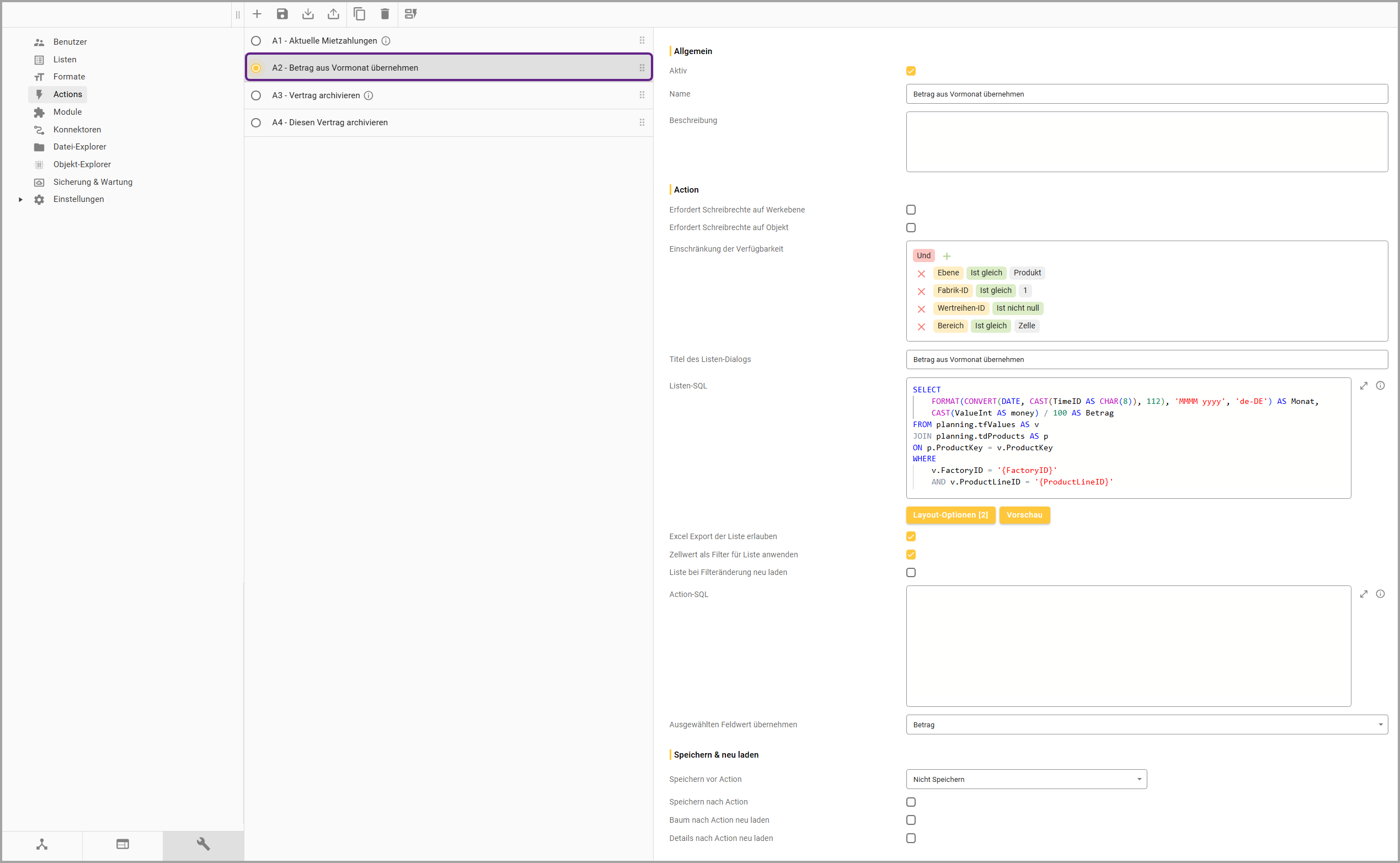Click the save disk icon in toolbar

(282, 14)
